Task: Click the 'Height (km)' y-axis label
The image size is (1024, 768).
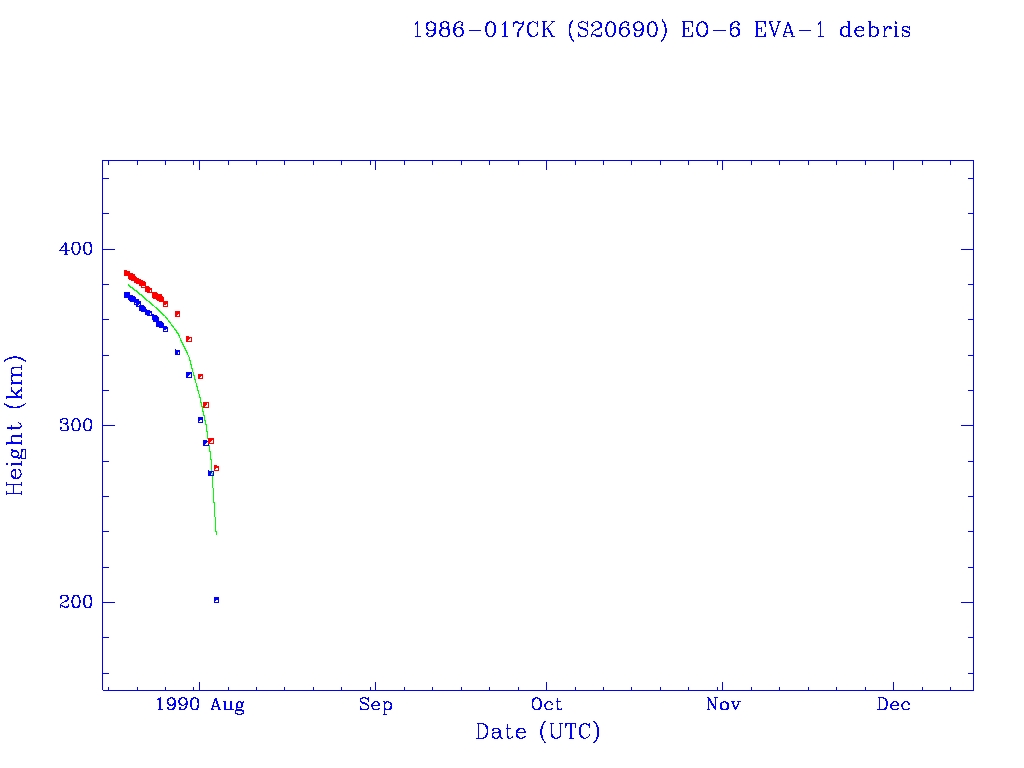Action: (15, 425)
